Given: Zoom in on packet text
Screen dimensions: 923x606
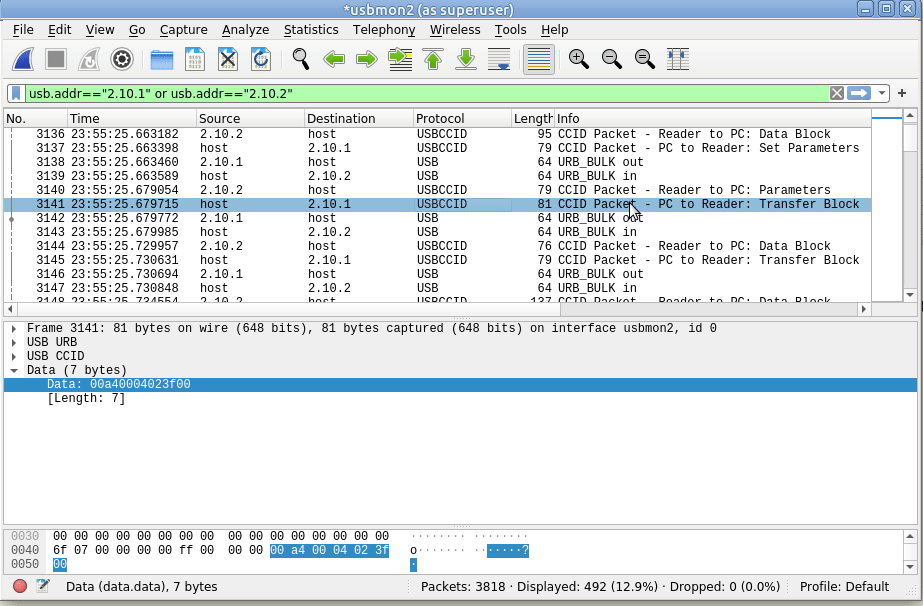Looking at the screenshot, I should coord(579,59).
